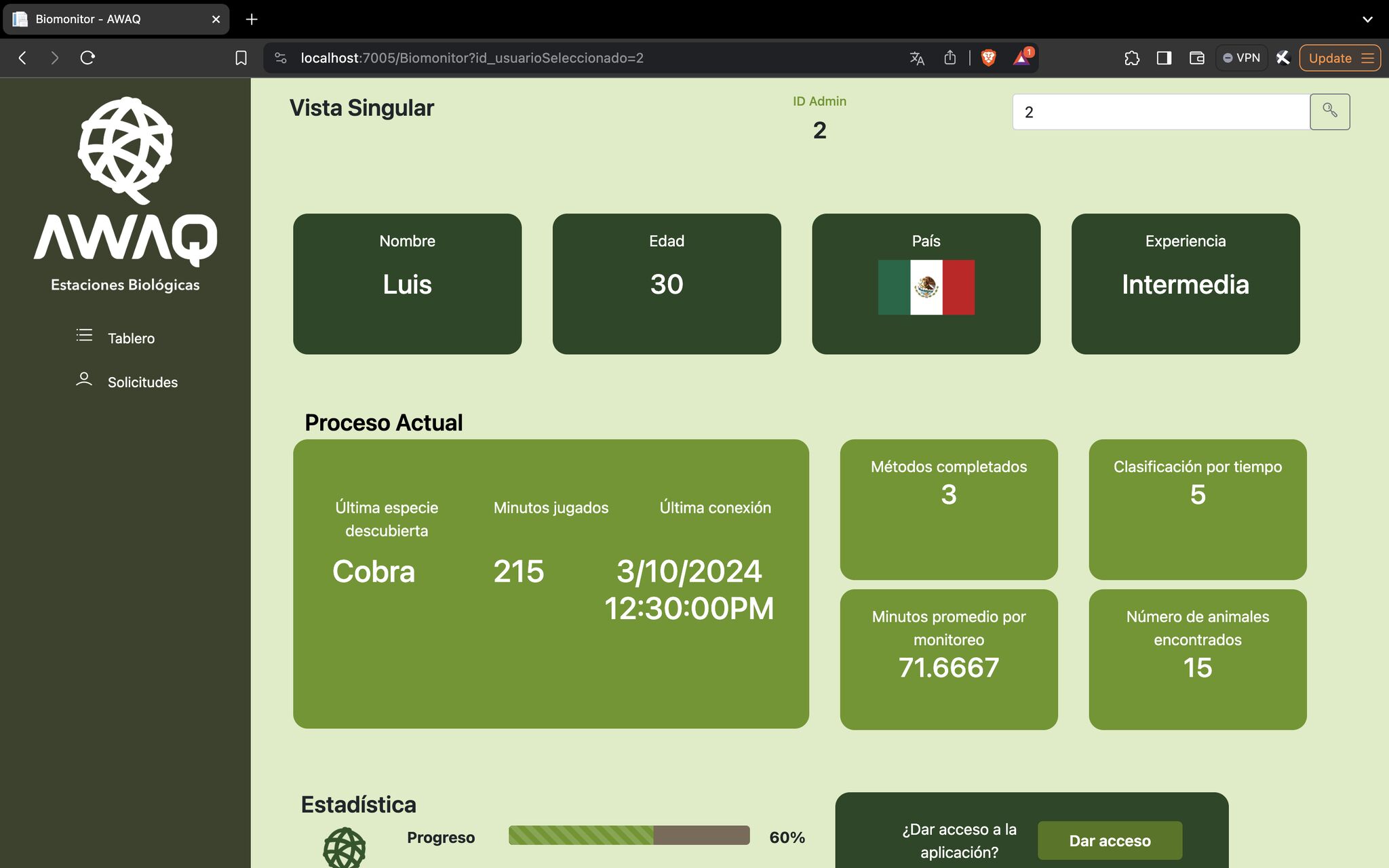
Task: Expand the tab search chevron
Action: pos(1367,19)
